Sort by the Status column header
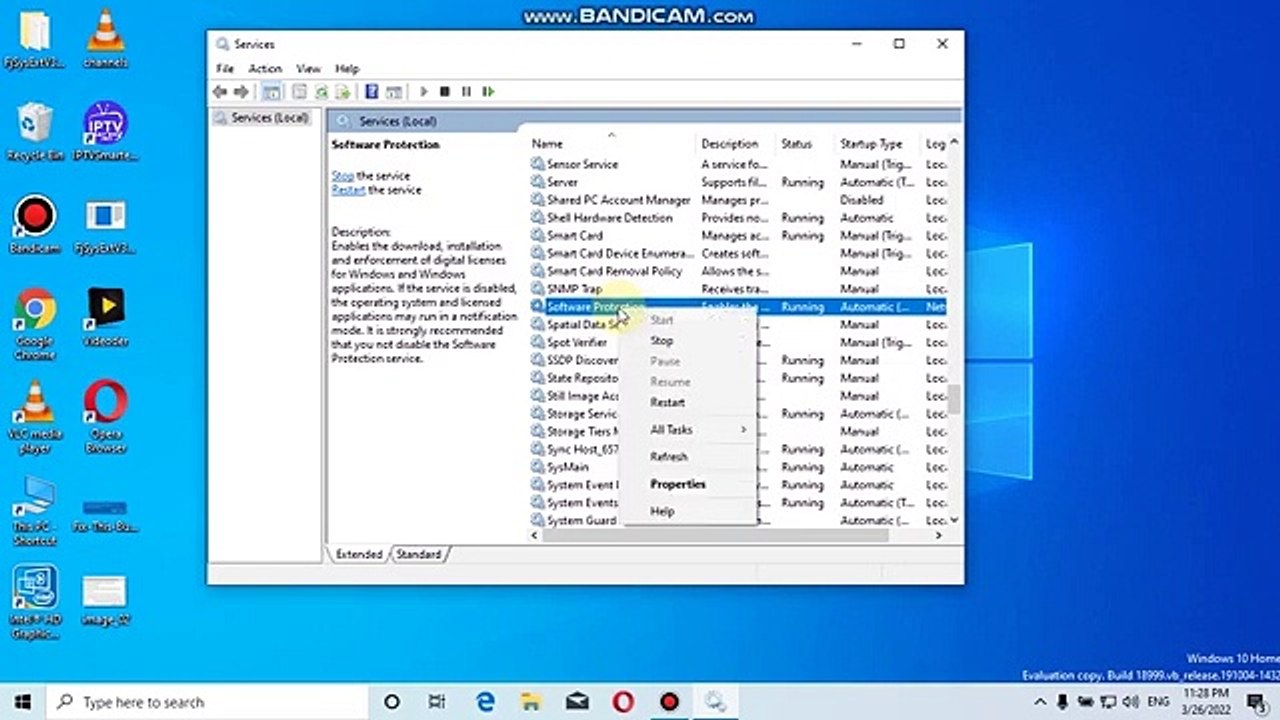Image resolution: width=1280 pixels, height=720 pixels. 805,144
